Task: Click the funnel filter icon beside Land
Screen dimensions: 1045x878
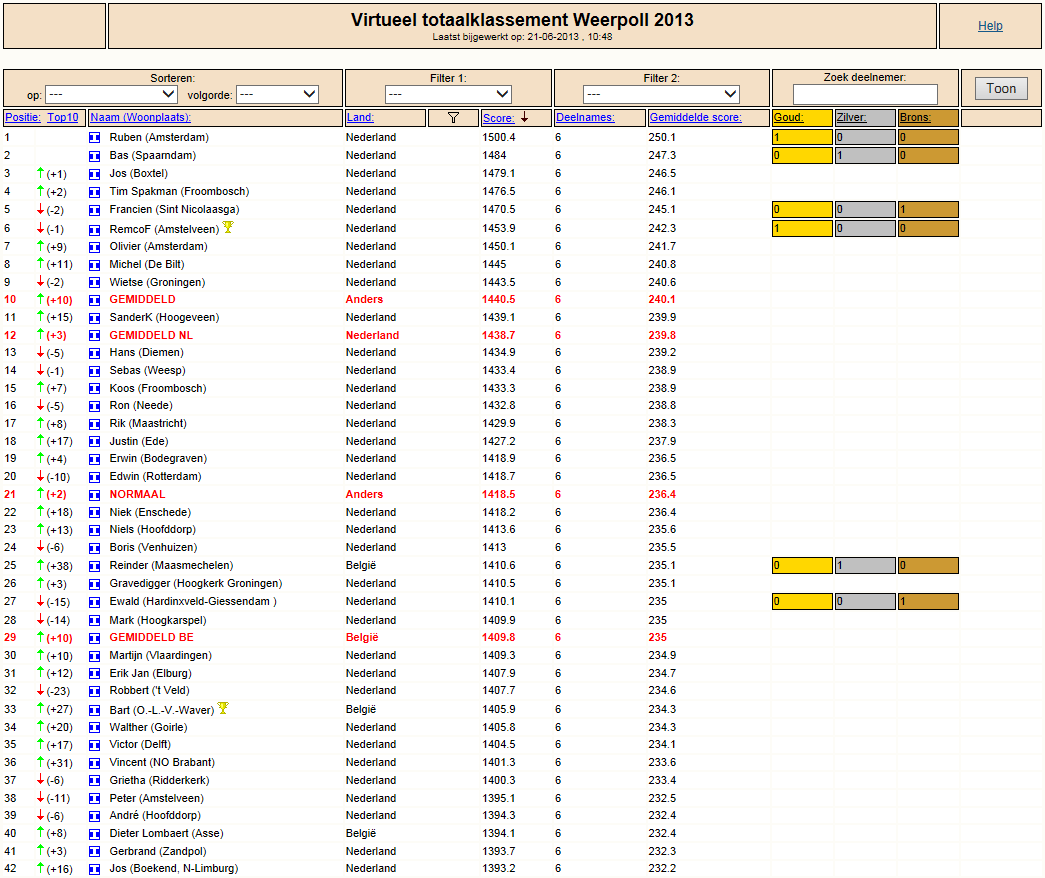Action: point(453,118)
